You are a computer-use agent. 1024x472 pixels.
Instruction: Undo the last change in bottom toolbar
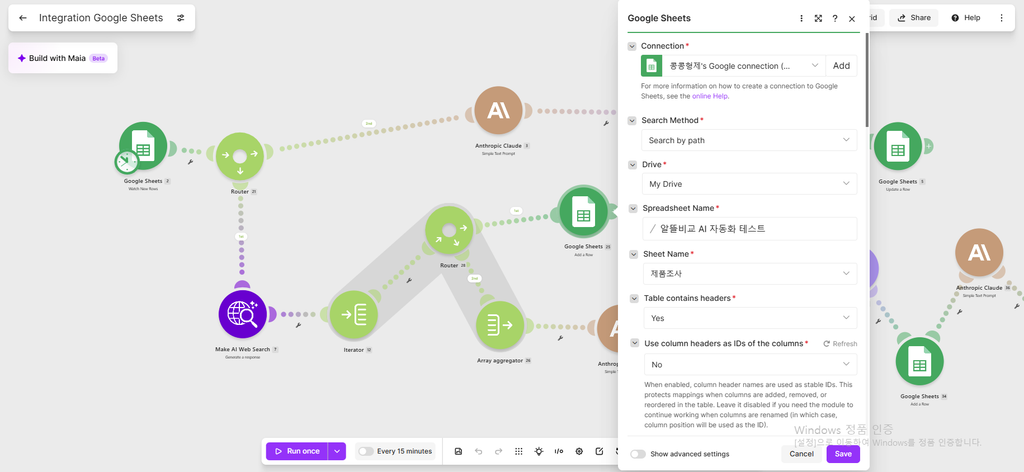point(478,451)
